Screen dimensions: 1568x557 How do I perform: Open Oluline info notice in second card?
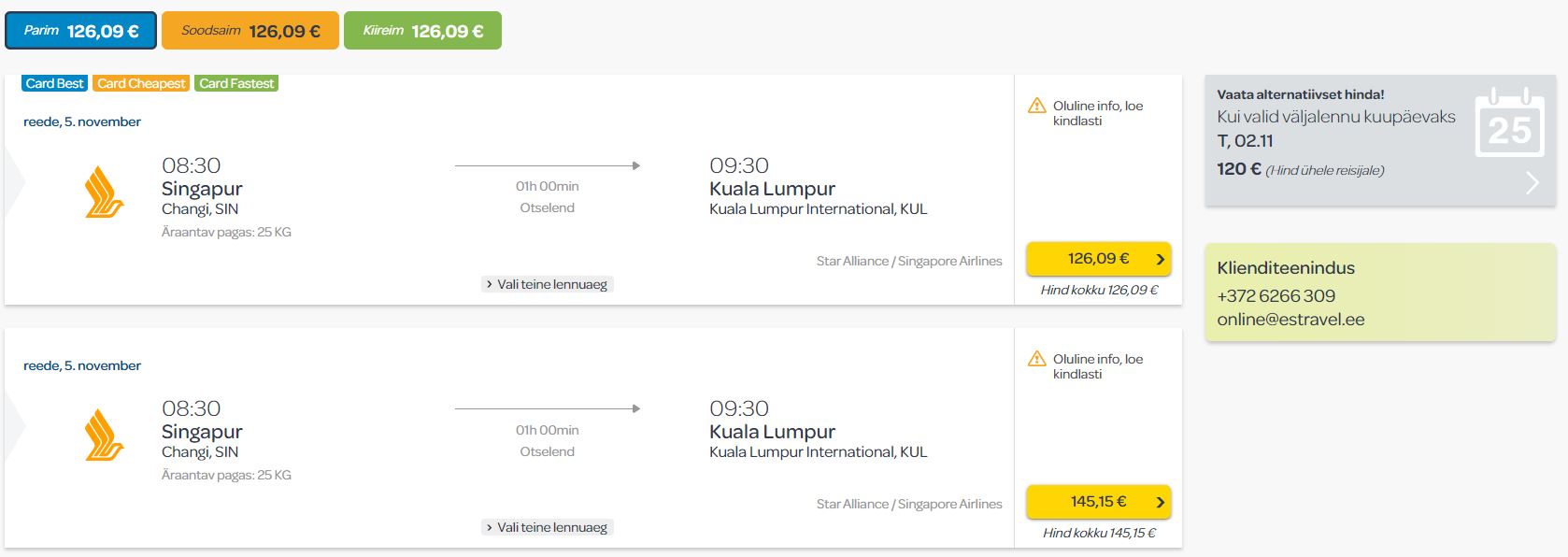1098,366
